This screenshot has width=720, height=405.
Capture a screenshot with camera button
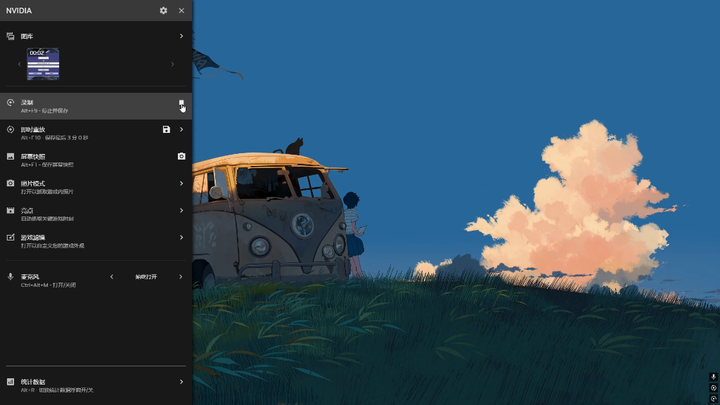click(x=181, y=157)
